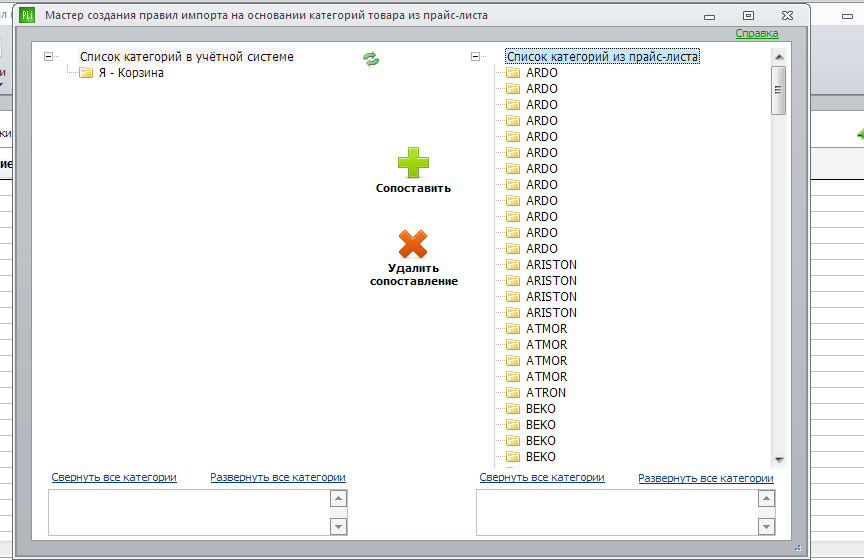
Task: Click the down arrow of the bottom-left text box
Action: click(338, 527)
